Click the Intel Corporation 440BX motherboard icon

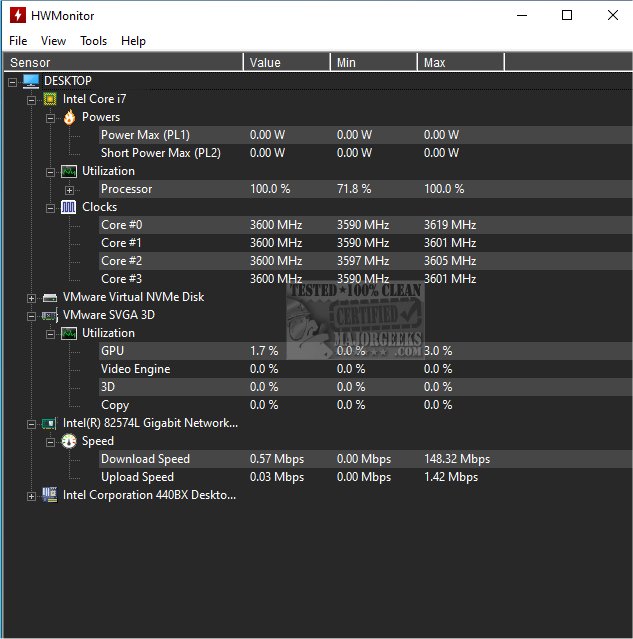pos(50,495)
